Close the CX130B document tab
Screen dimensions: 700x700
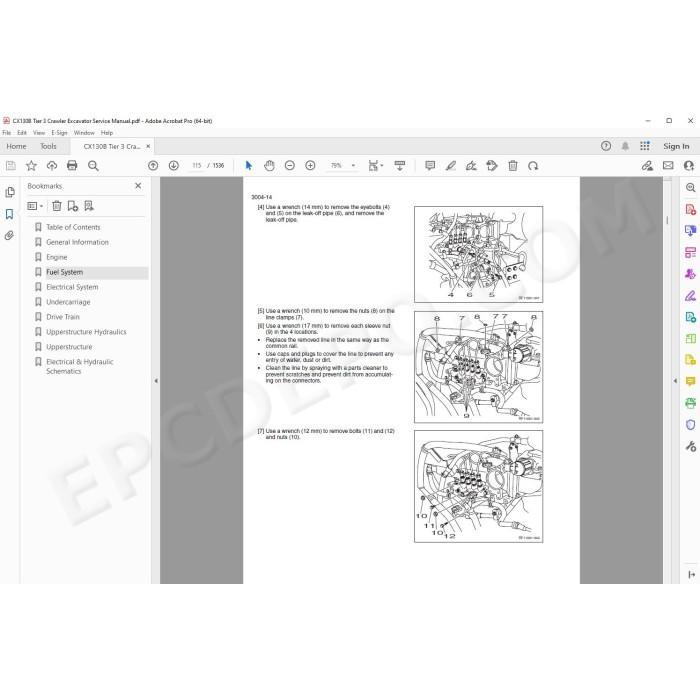pos(148,146)
